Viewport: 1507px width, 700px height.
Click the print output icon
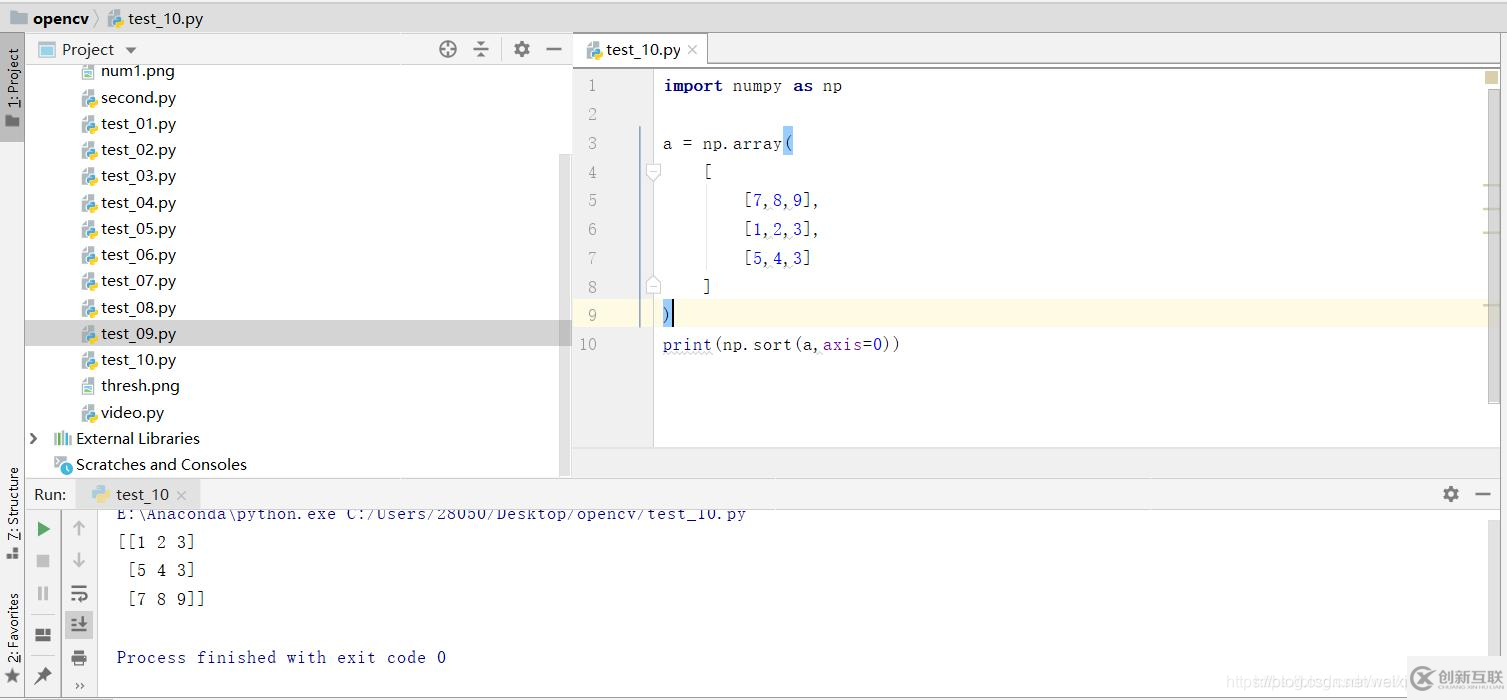(x=79, y=658)
